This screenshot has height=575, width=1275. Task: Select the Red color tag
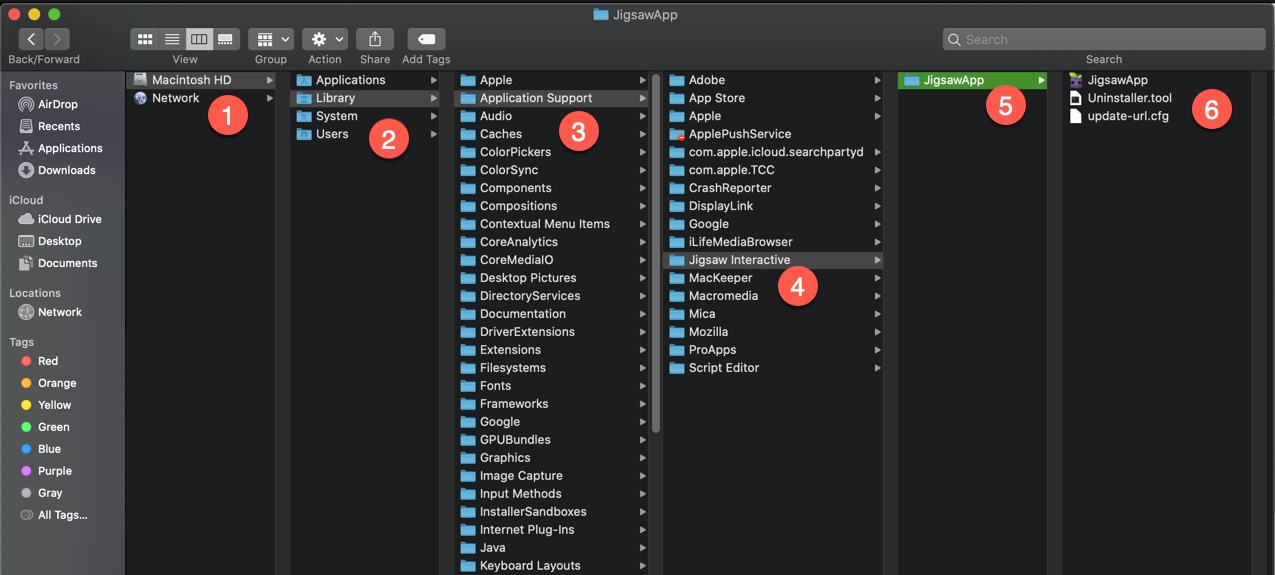point(48,361)
